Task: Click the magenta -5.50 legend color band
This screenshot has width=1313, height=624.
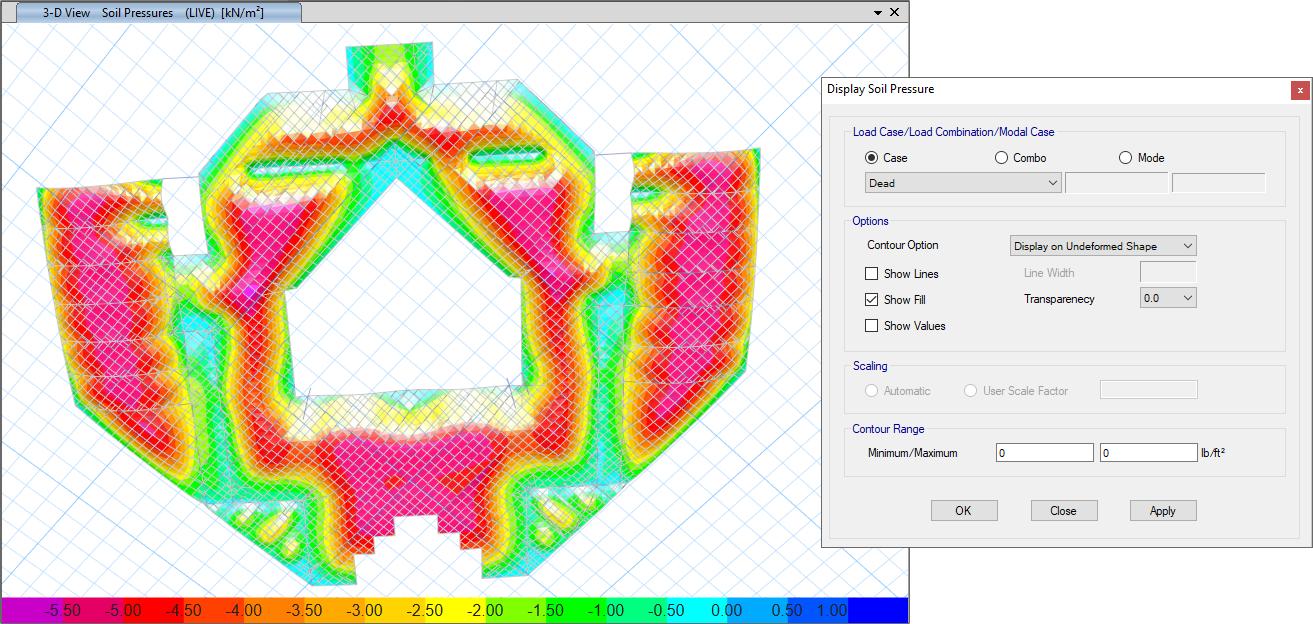Action: click(x=30, y=610)
